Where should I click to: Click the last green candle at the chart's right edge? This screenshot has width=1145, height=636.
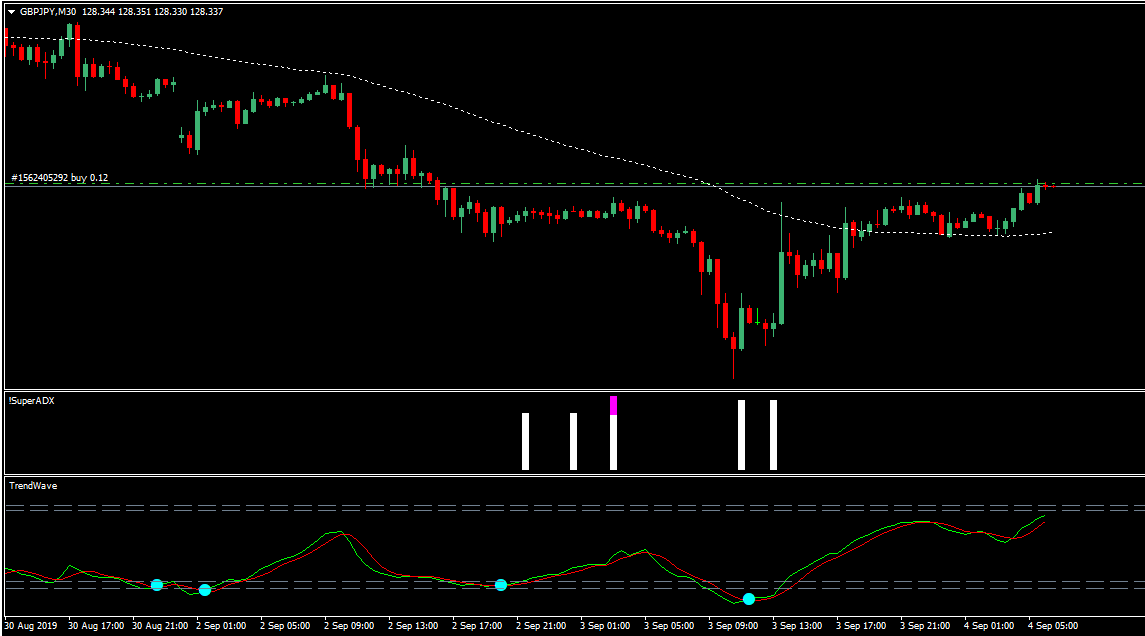click(x=1038, y=193)
